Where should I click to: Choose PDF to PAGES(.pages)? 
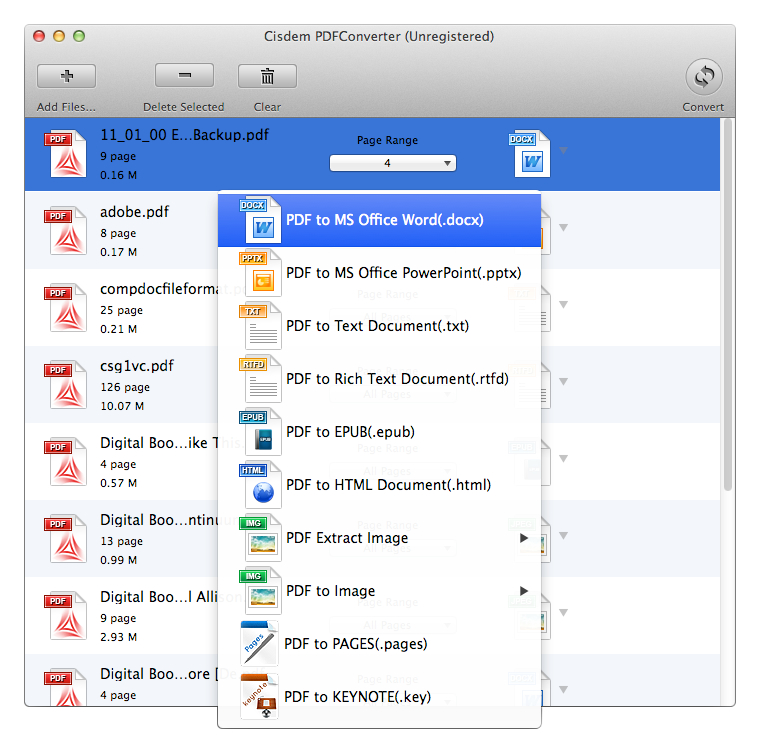click(x=379, y=644)
